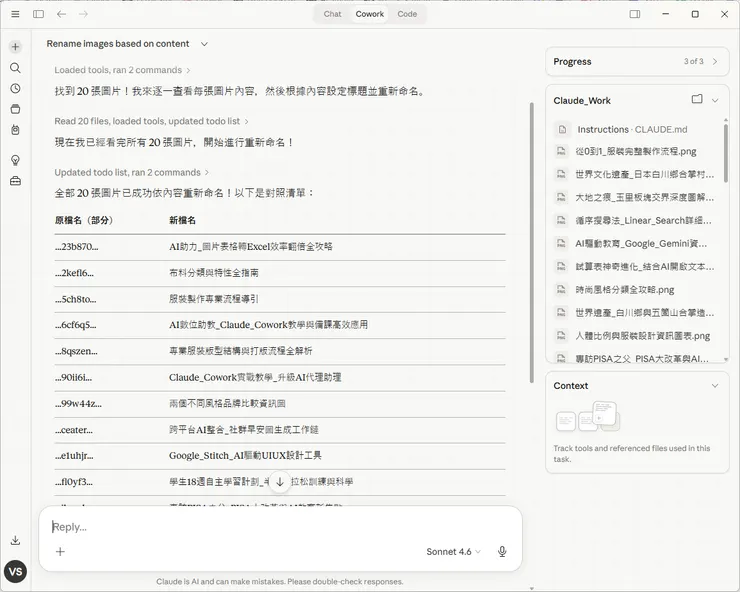Click the file list scrollbar

[x=726, y=151]
